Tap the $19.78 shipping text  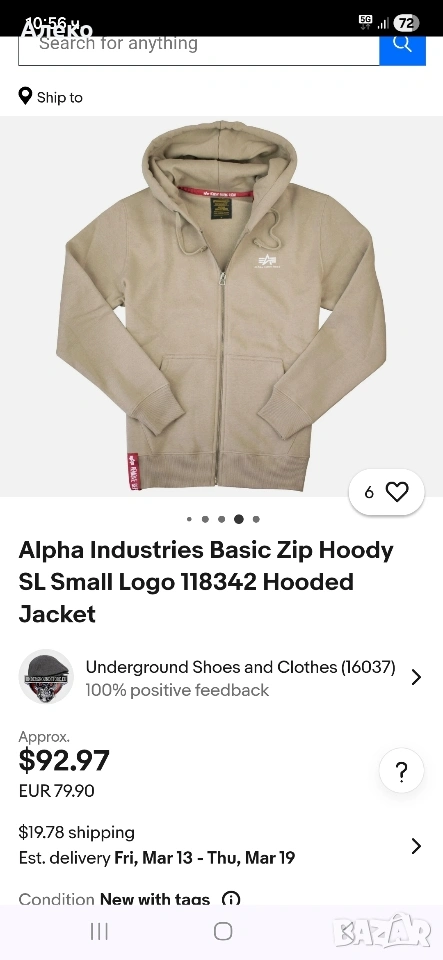(76, 833)
